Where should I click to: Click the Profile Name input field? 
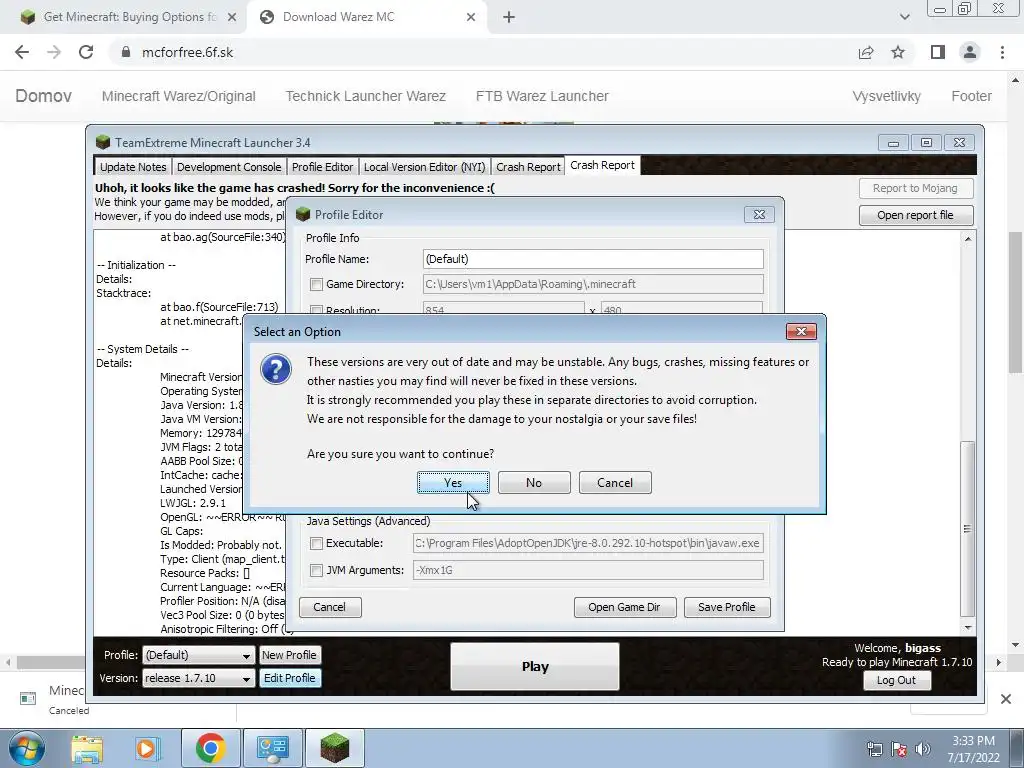click(x=593, y=259)
